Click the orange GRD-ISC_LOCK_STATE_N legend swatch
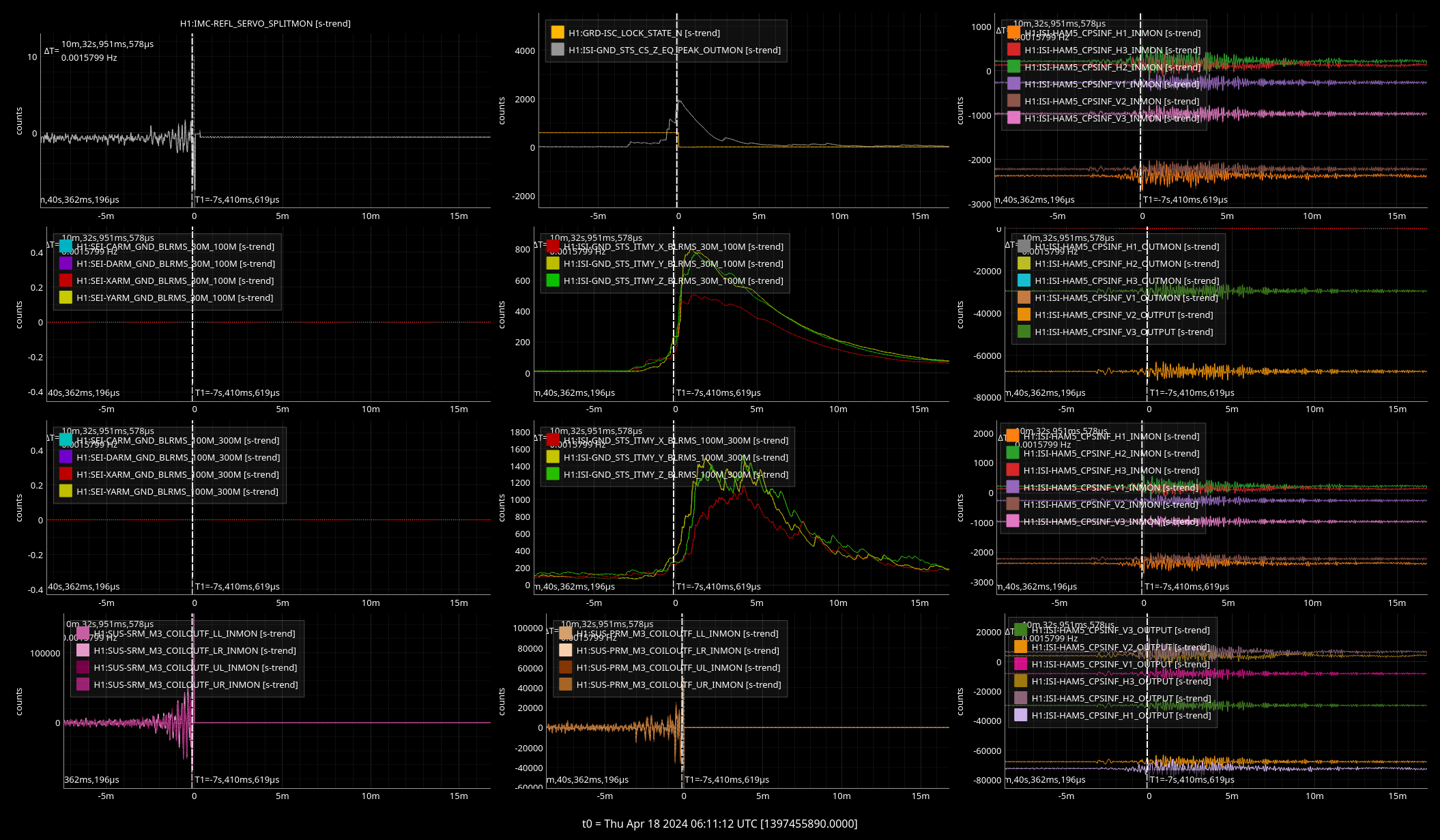Screen dimensions: 1440x840 point(558,33)
